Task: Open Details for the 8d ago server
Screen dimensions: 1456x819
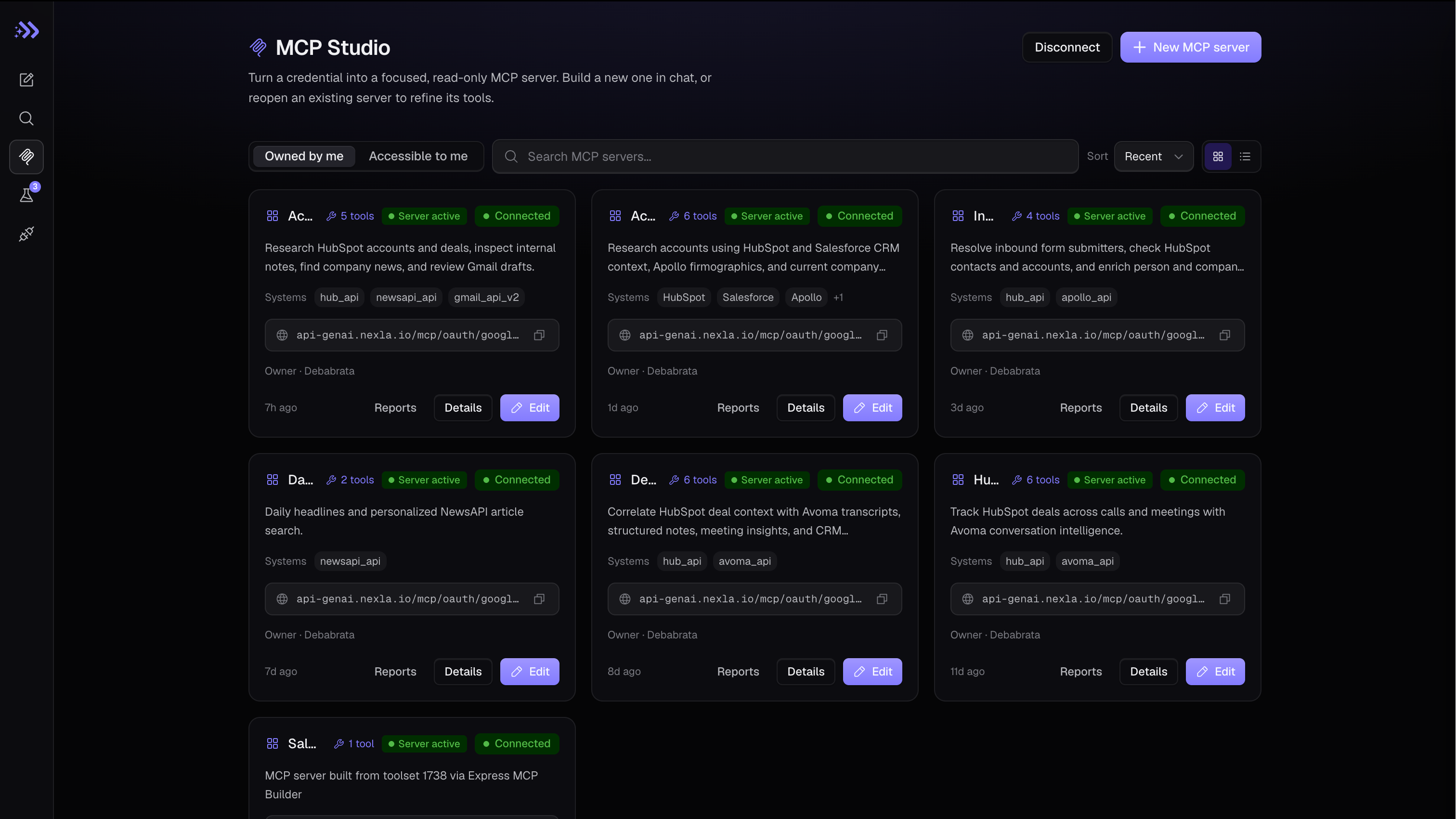Action: [x=806, y=672]
